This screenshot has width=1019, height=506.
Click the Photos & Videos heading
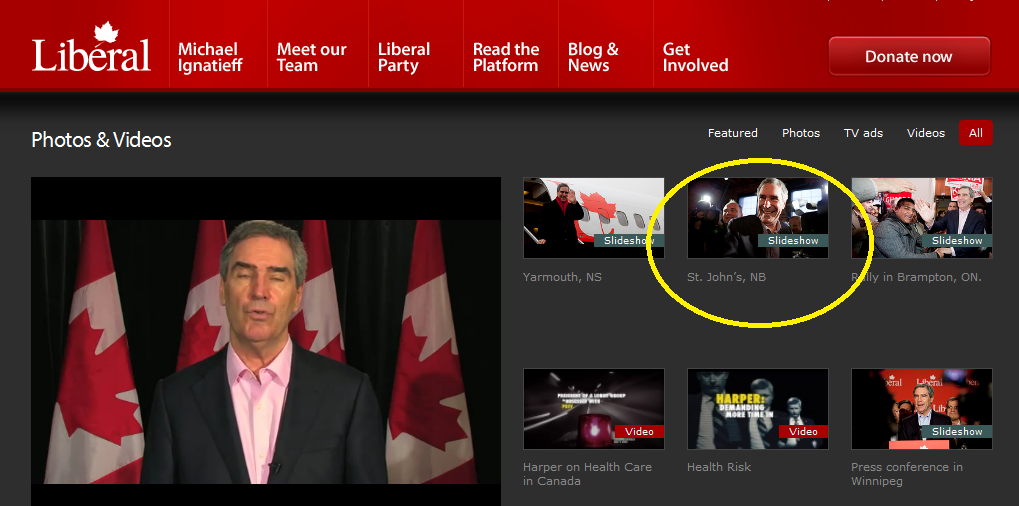(x=101, y=140)
